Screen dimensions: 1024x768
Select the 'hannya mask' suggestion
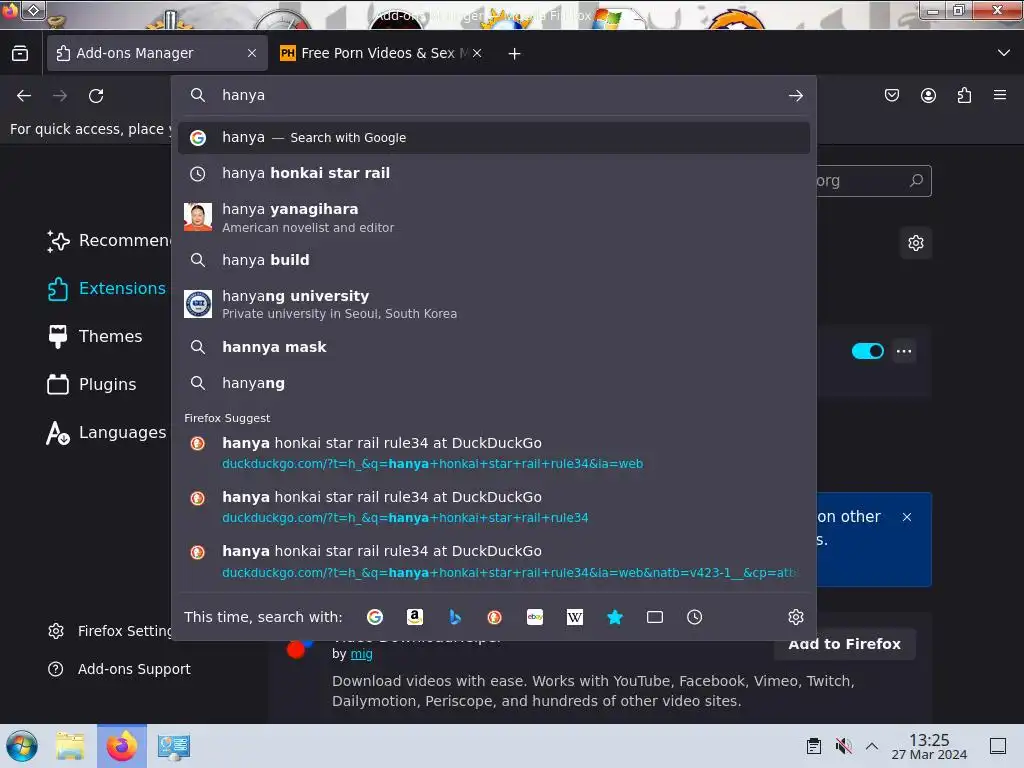[494, 347]
